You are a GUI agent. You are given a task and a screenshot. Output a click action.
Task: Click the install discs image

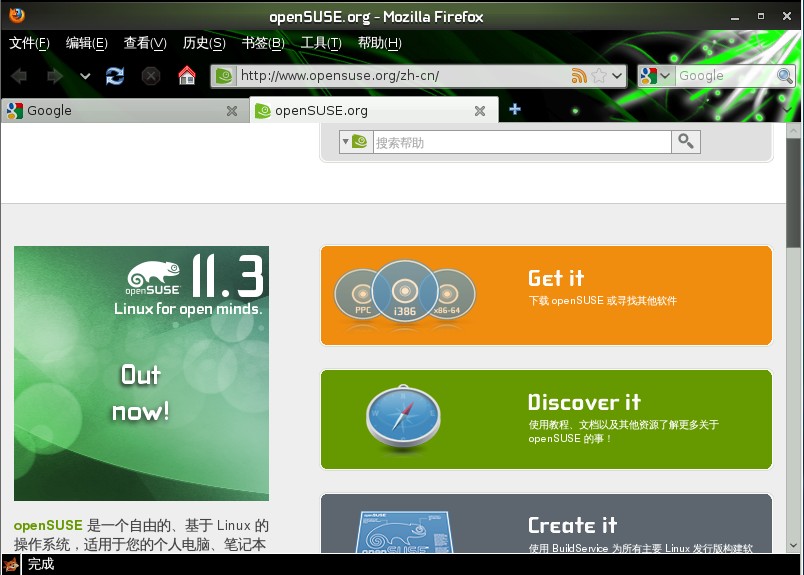[405, 293]
